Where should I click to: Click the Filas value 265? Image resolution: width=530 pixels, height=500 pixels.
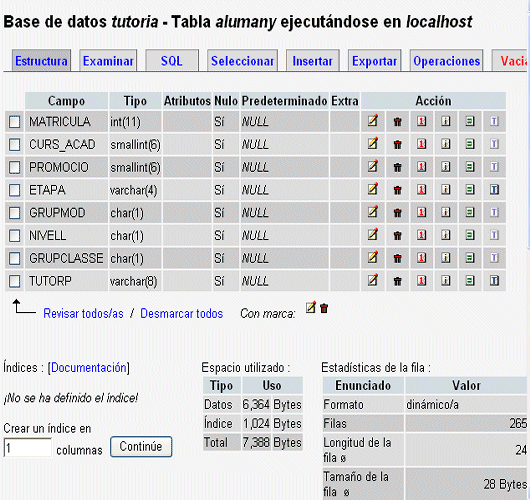coord(518,424)
